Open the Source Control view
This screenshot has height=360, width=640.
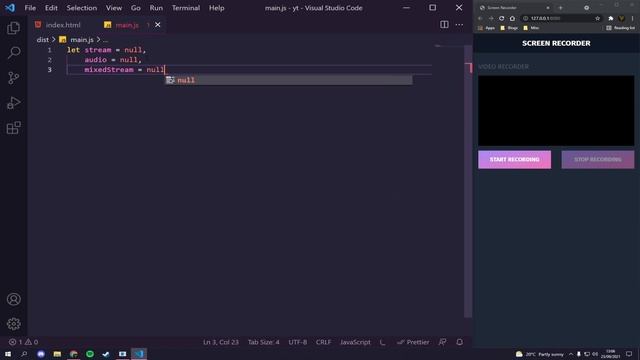pos(13,78)
